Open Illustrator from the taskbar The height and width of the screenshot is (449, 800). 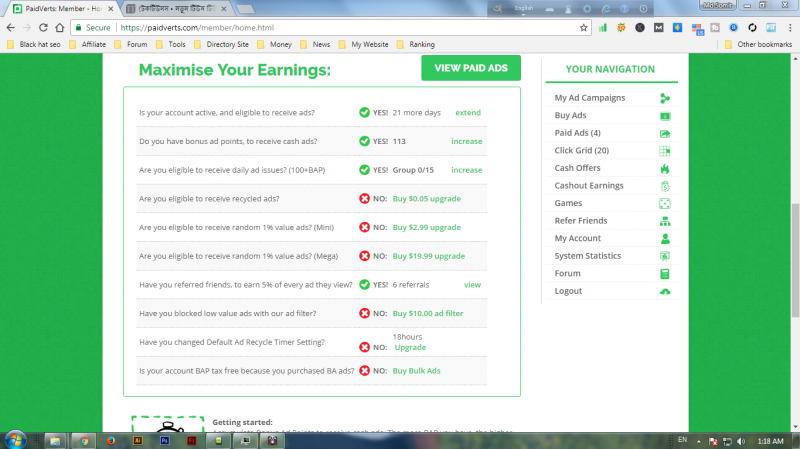pos(138,440)
